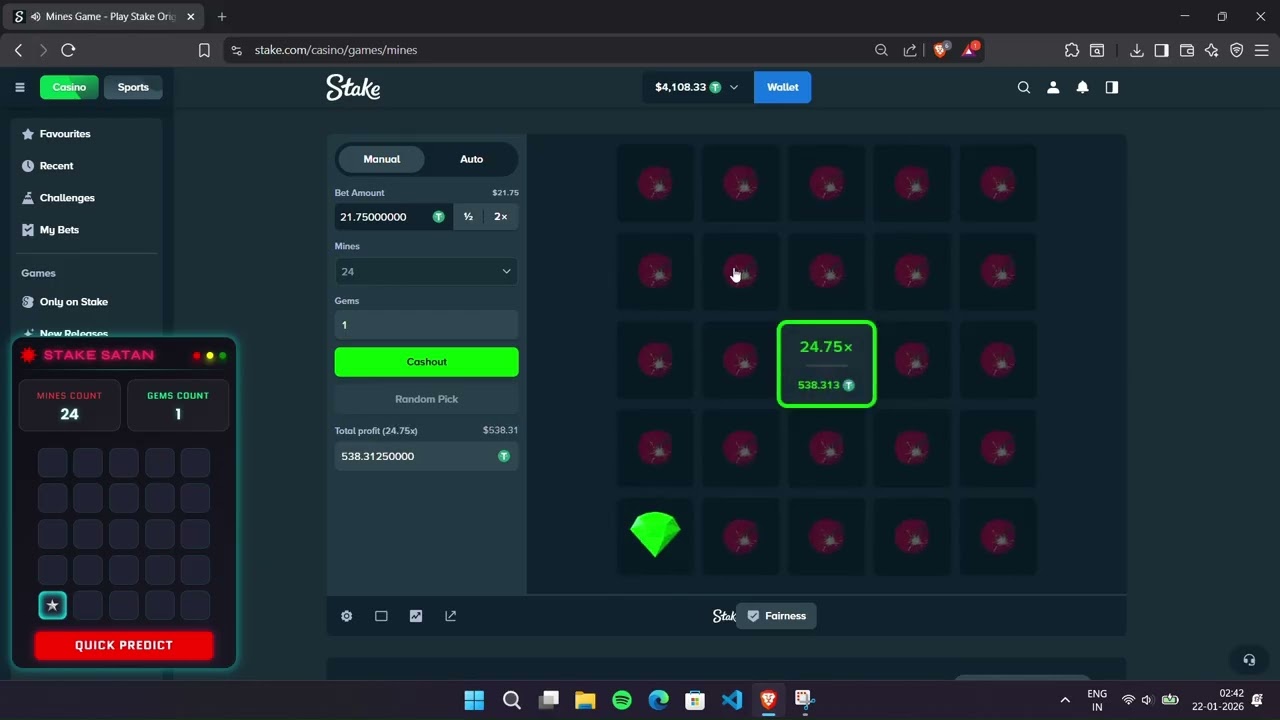Viewport: 1280px width, 720px height.
Task: Open Windows Start menu
Action: point(474,700)
